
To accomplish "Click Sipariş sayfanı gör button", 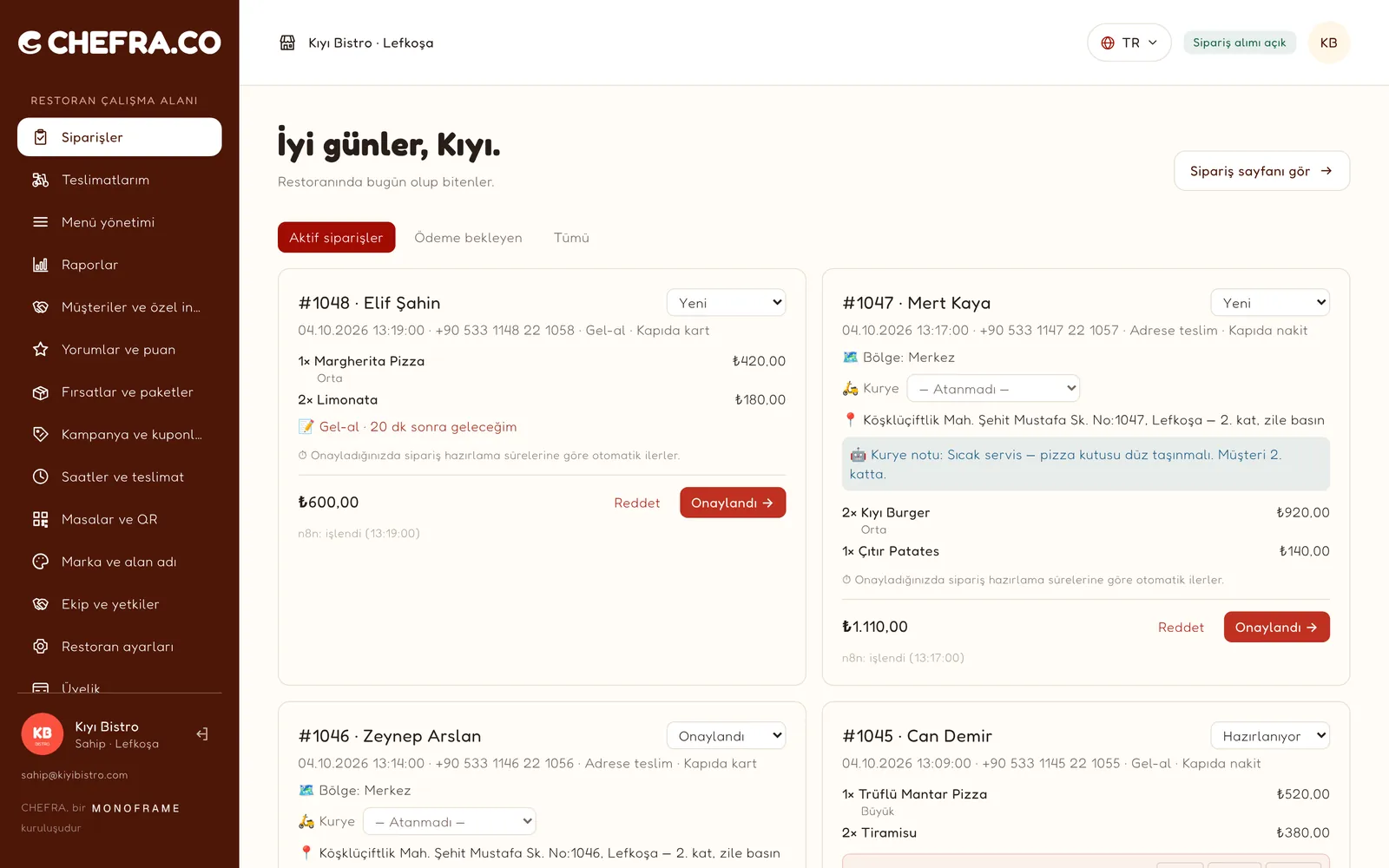I will [1261, 171].
